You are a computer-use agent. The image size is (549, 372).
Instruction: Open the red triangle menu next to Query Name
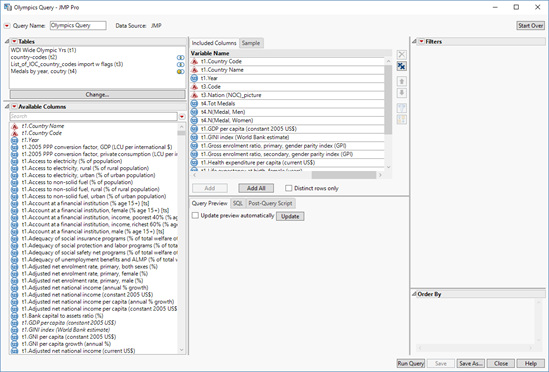(x=7, y=26)
